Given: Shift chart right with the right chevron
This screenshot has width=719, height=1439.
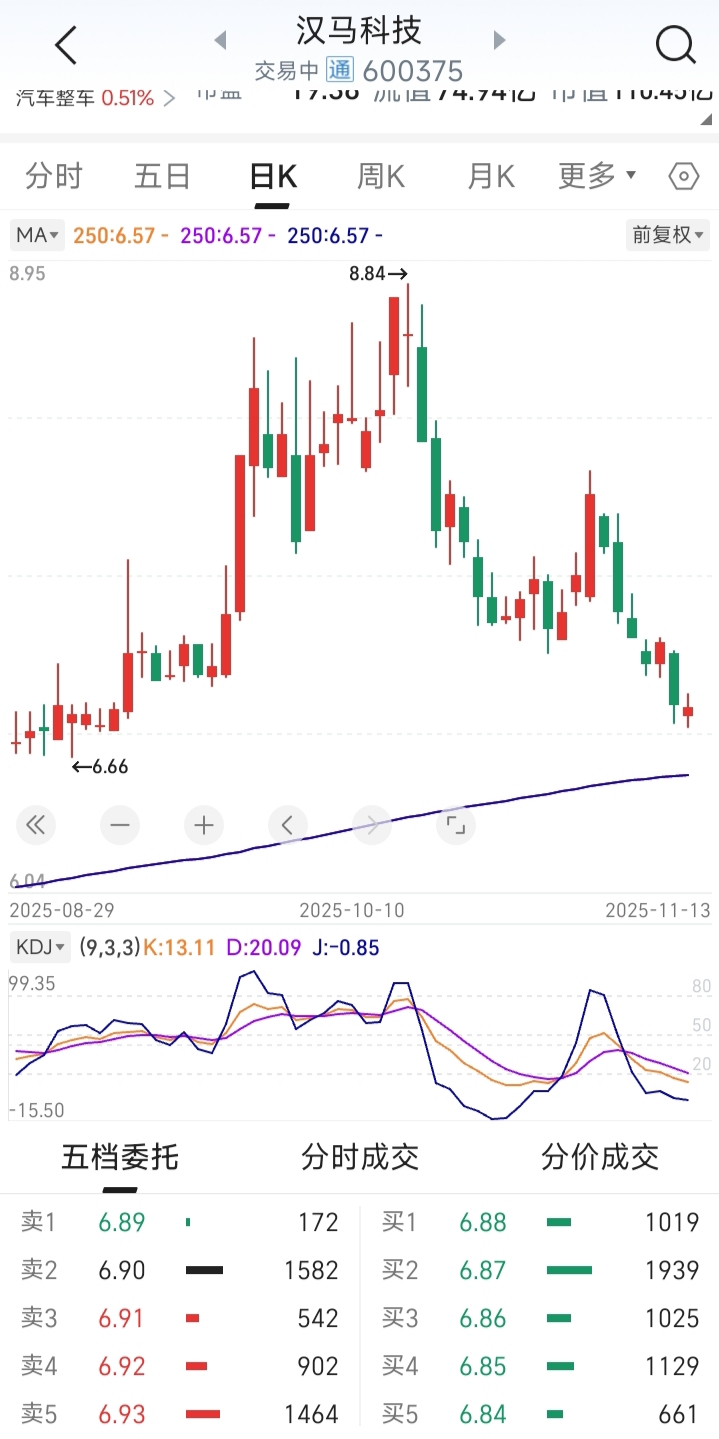Looking at the screenshot, I should point(372,825).
